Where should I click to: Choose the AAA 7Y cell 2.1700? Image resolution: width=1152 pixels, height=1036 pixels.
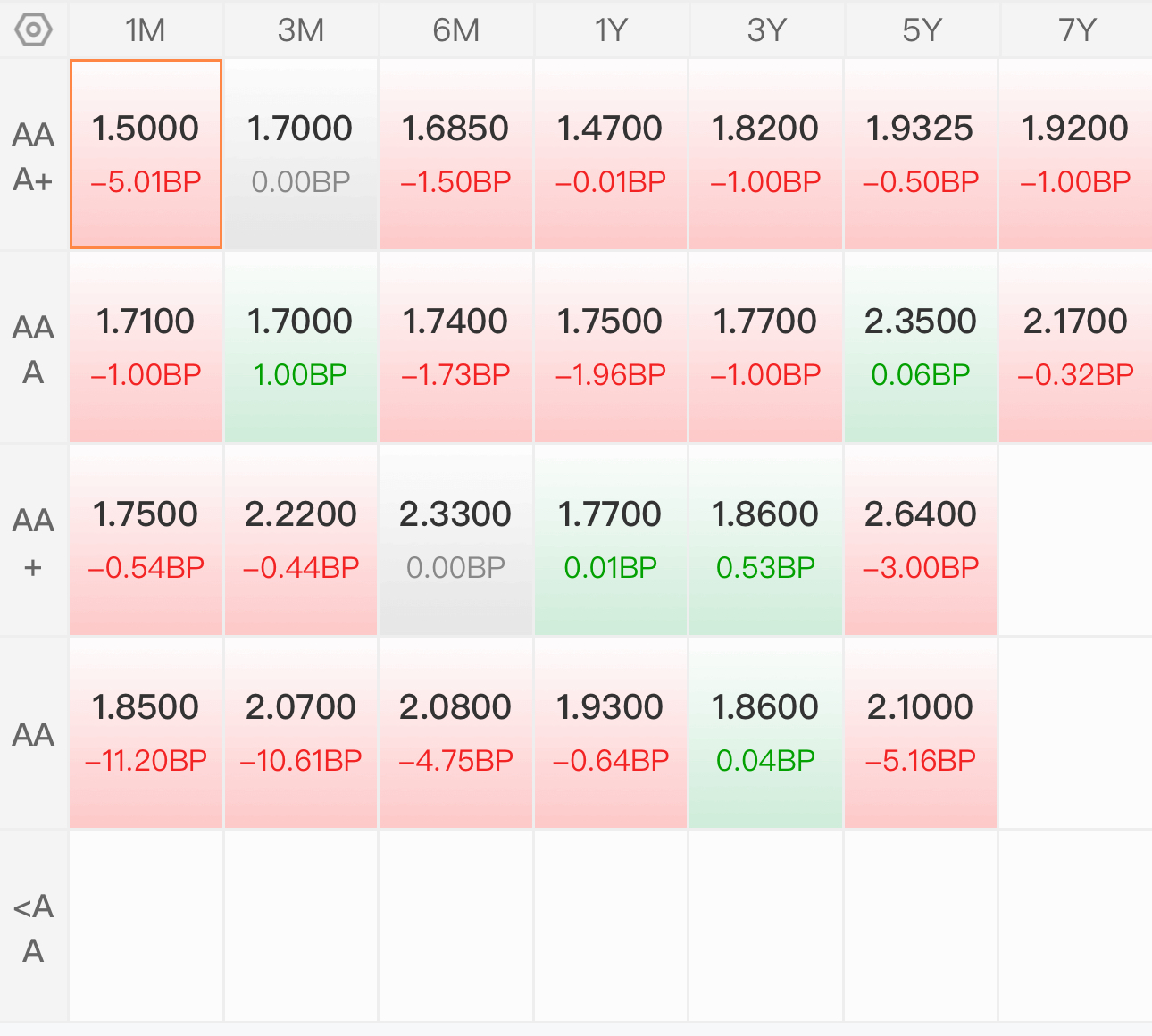pyautogui.click(x=1076, y=347)
